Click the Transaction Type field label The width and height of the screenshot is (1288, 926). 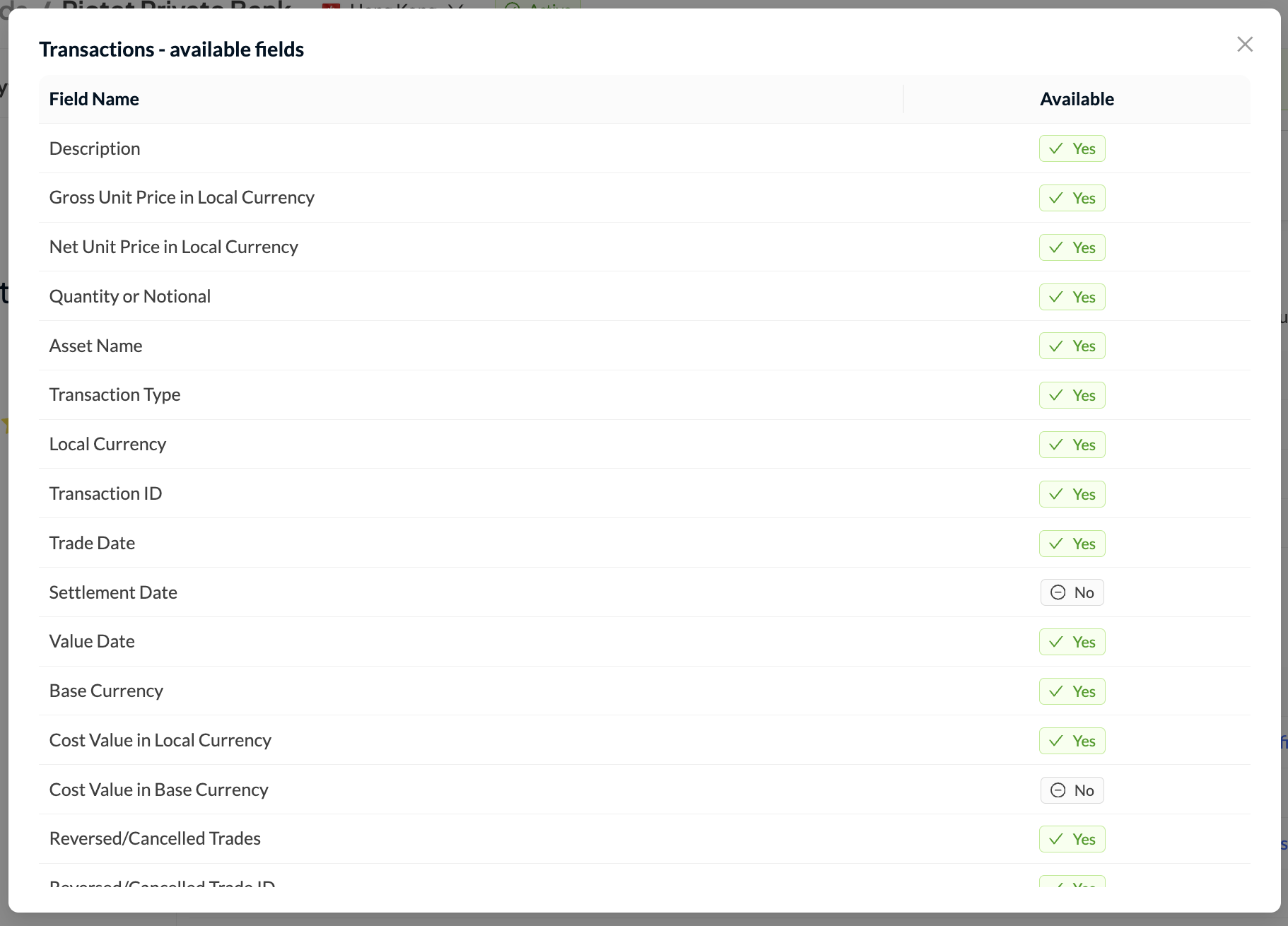[x=115, y=394]
